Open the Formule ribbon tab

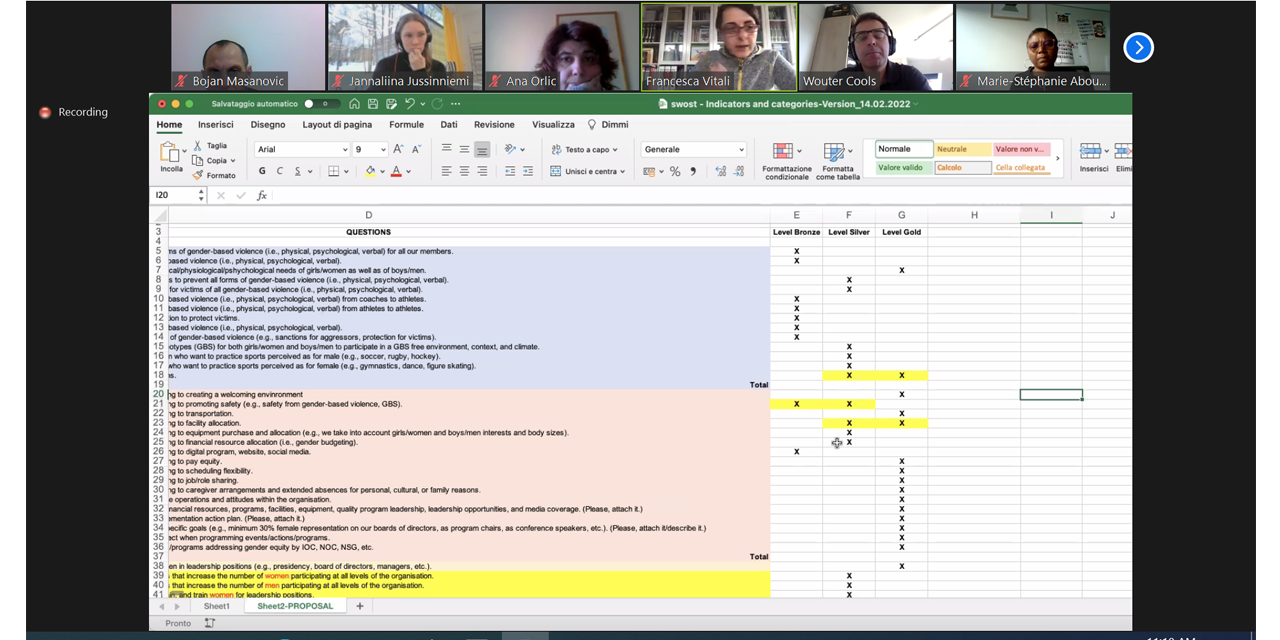pyautogui.click(x=406, y=125)
